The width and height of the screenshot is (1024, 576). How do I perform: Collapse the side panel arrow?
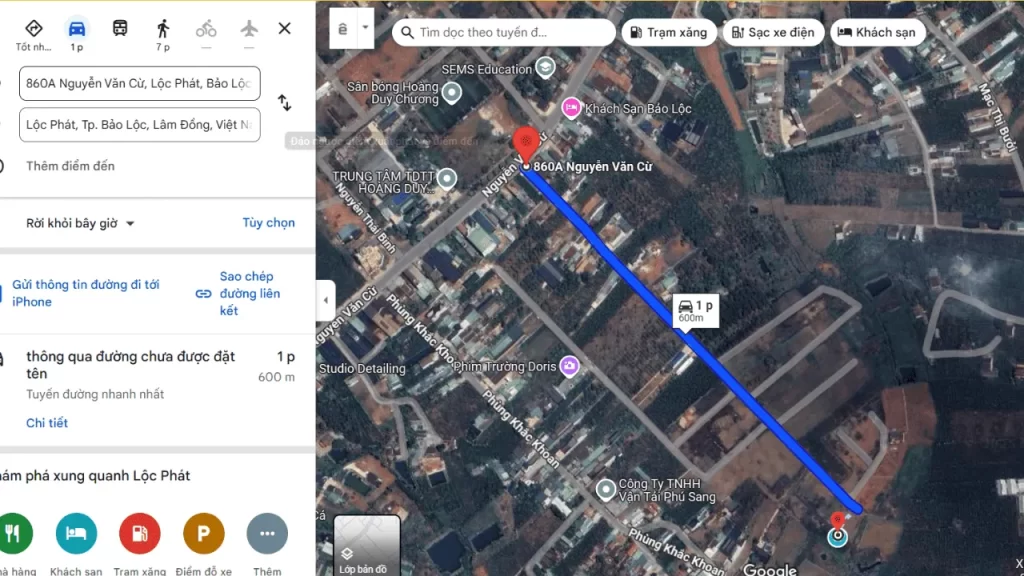tap(326, 300)
